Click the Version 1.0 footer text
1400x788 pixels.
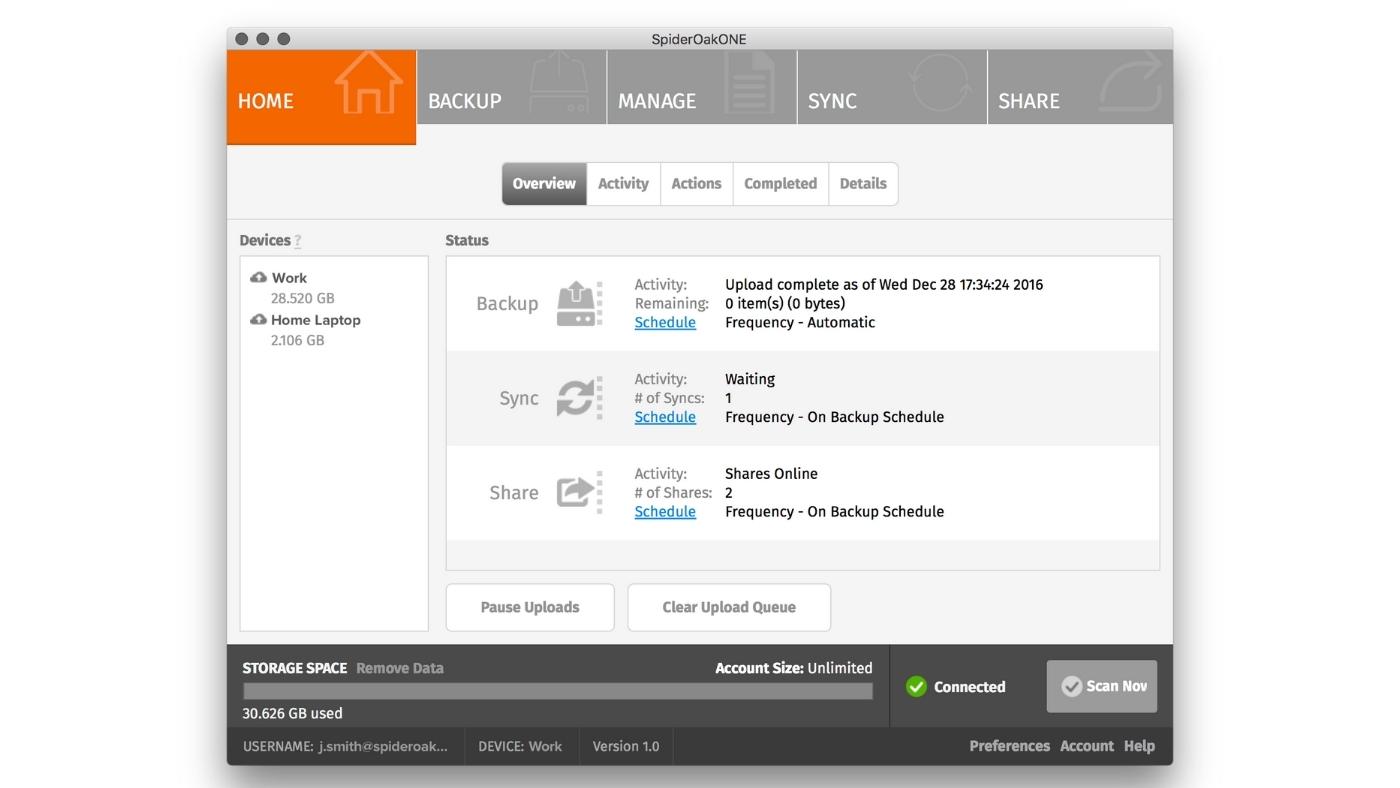626,746
